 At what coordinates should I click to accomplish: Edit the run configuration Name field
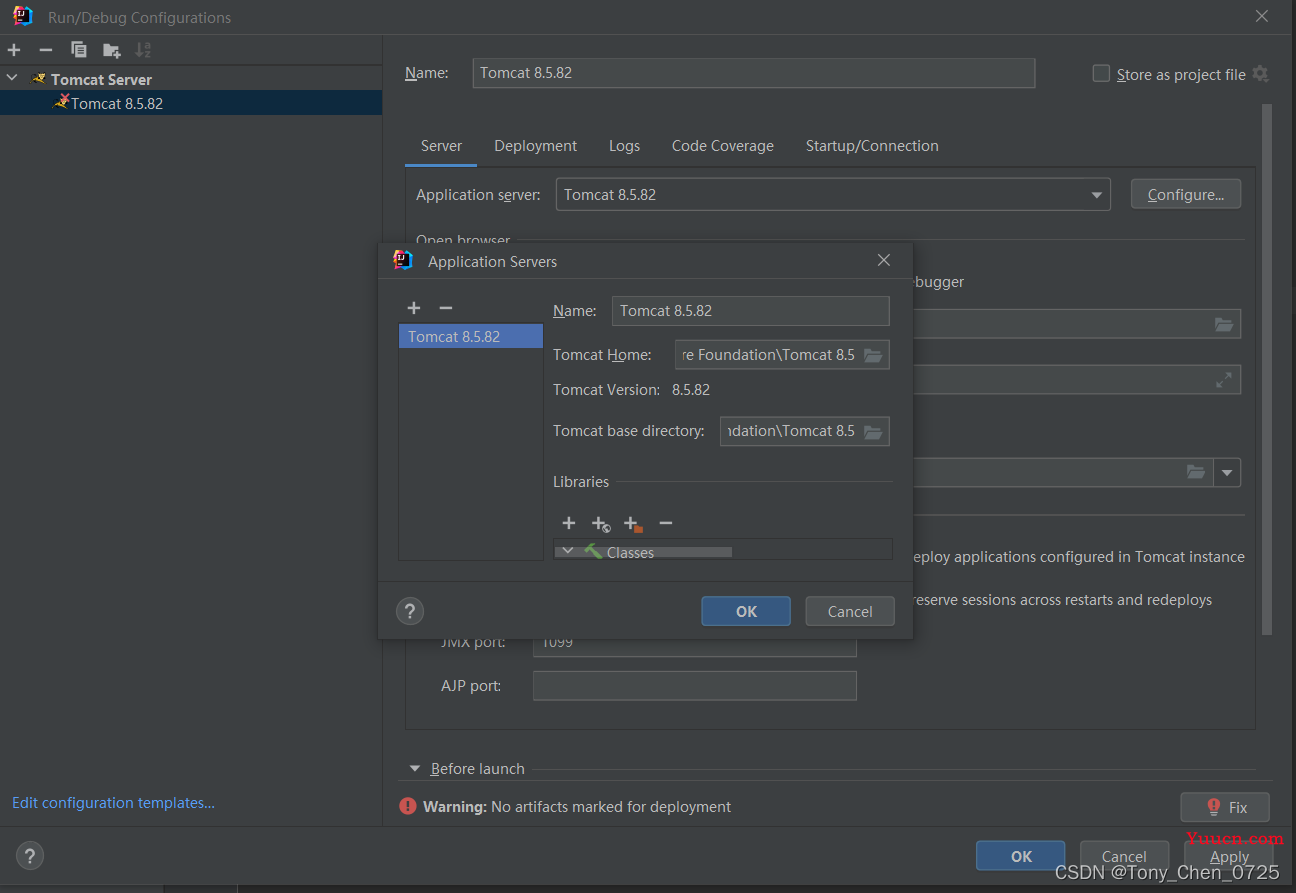tap(753, 73)
